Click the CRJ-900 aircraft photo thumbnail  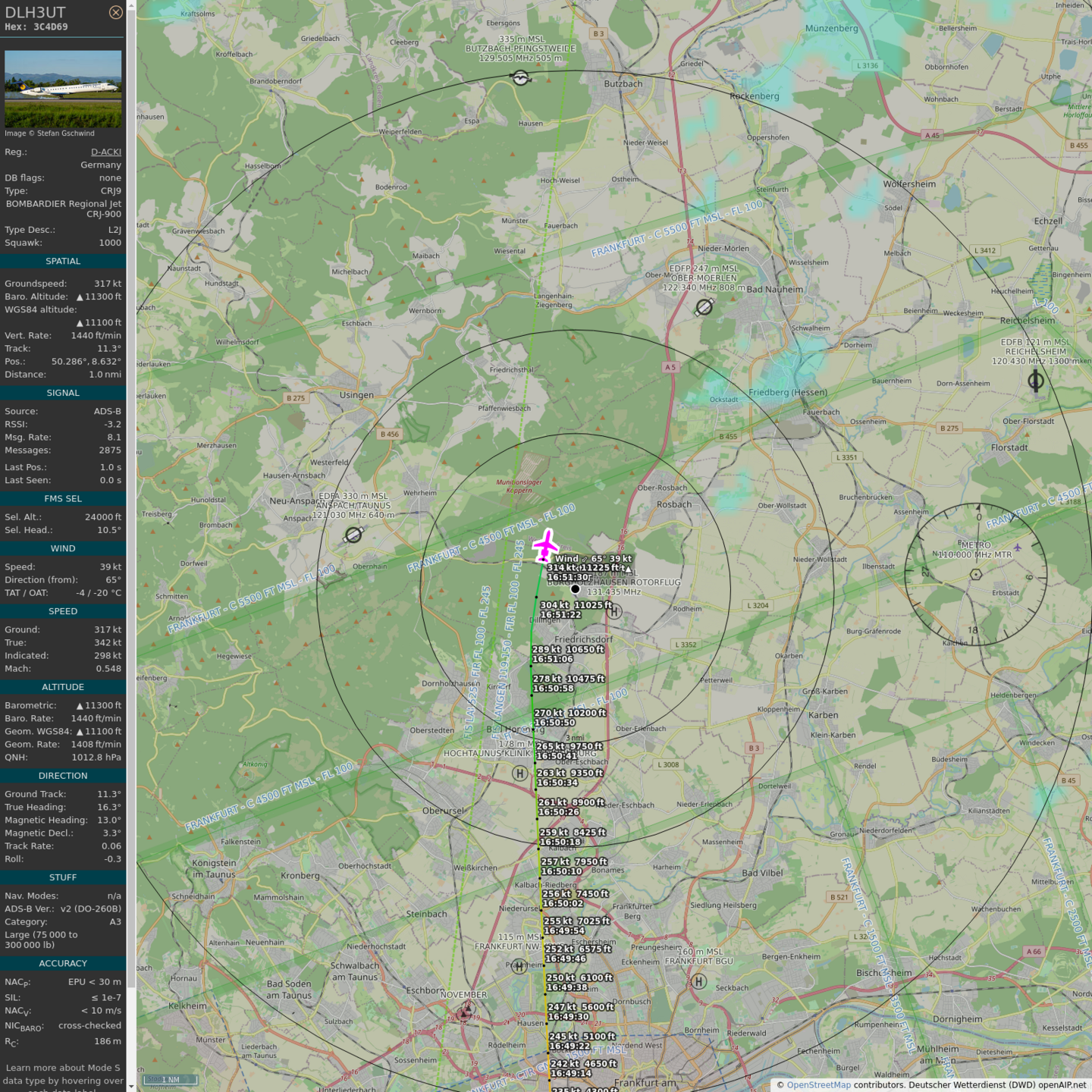pos(63,89)
